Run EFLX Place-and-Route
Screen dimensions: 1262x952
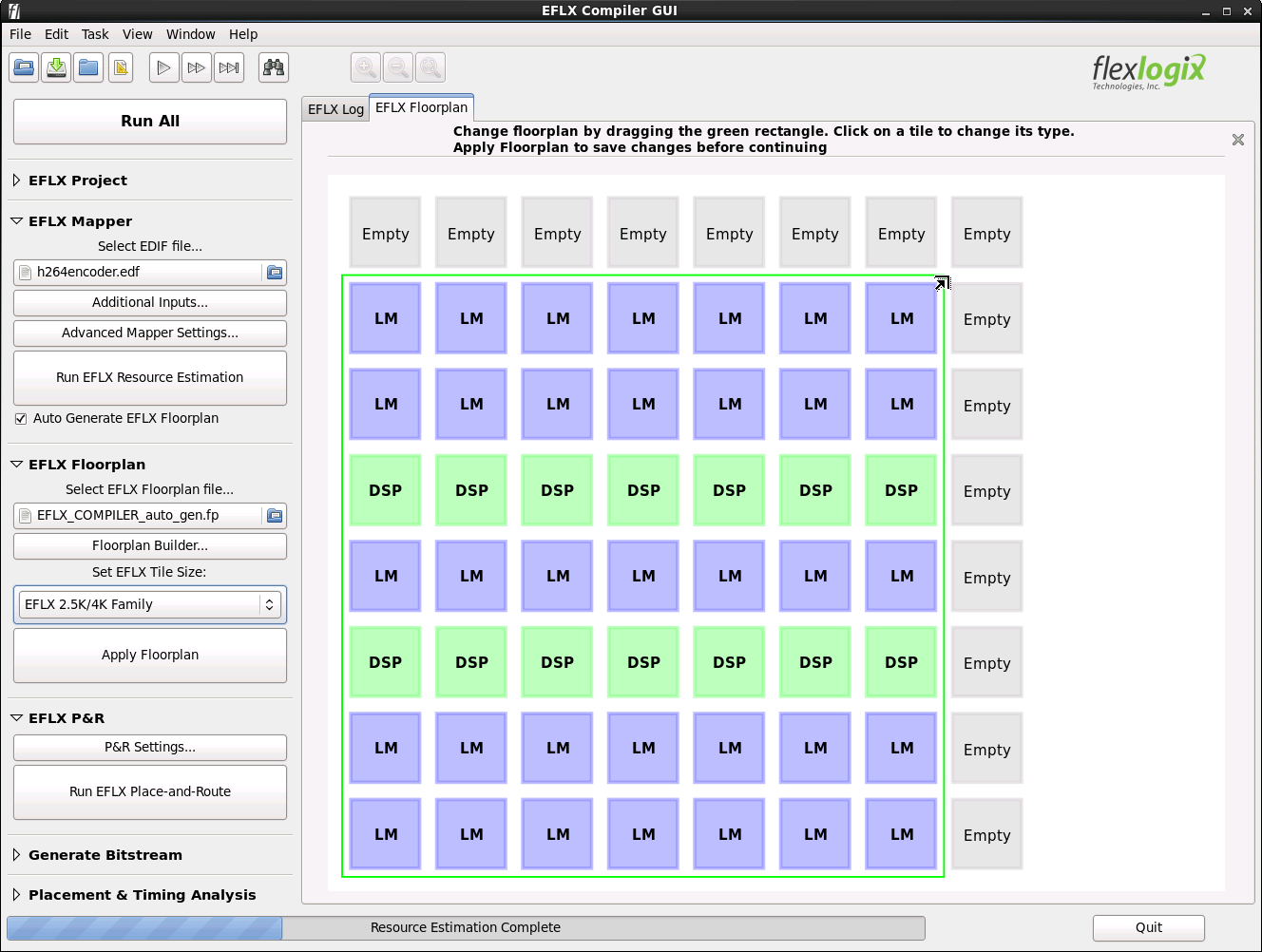click(x=150, y=792)
